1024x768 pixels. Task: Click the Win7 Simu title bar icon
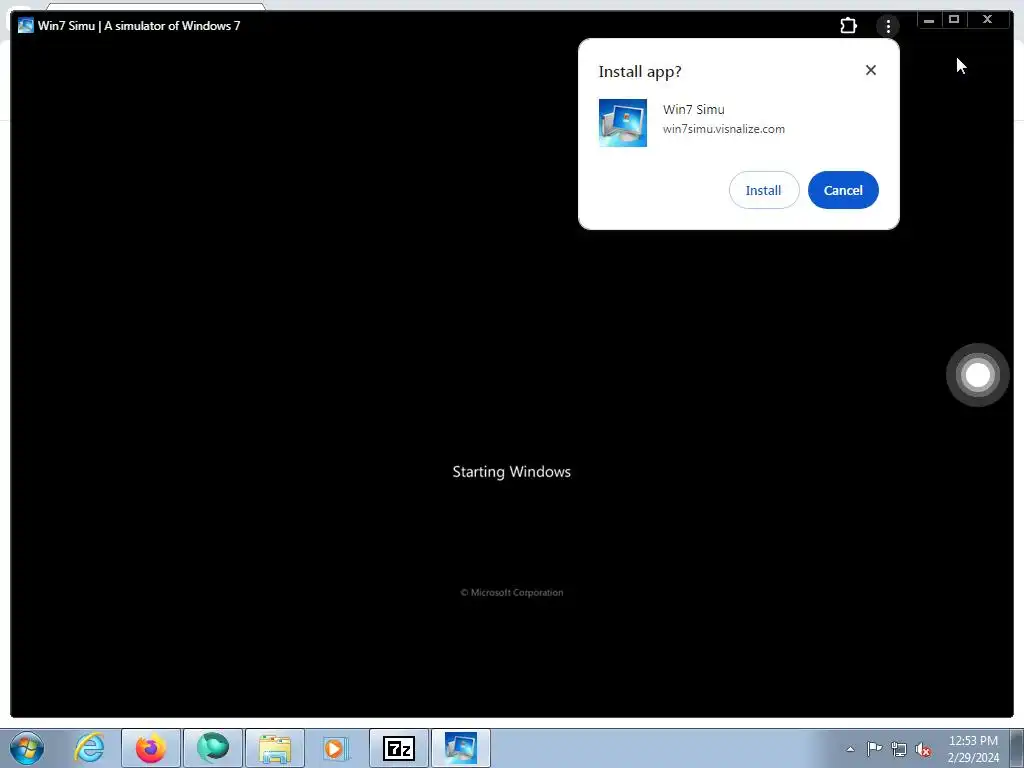click(x=25, y=25)
